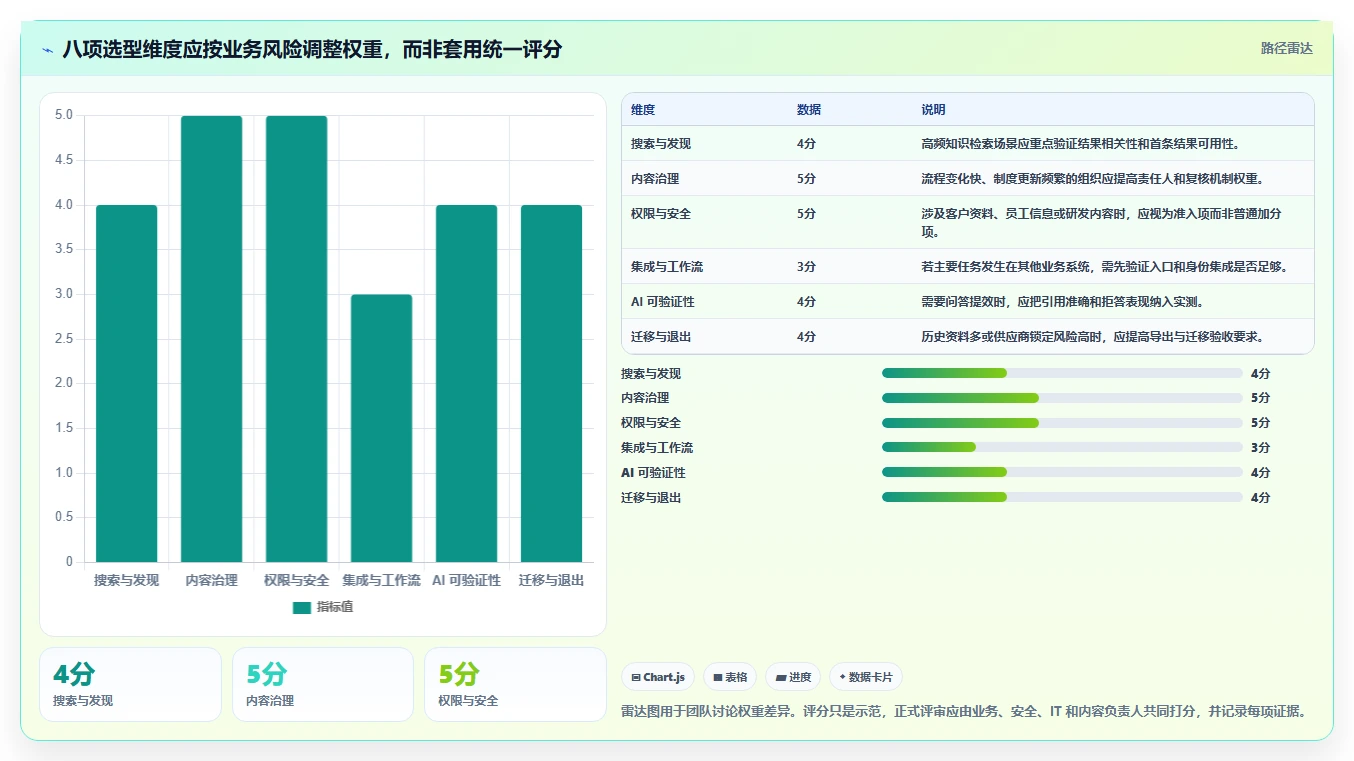This screenshot has width=1354, height=761.
Task: Click the 表格 tag button
Action: click(730, 677)
